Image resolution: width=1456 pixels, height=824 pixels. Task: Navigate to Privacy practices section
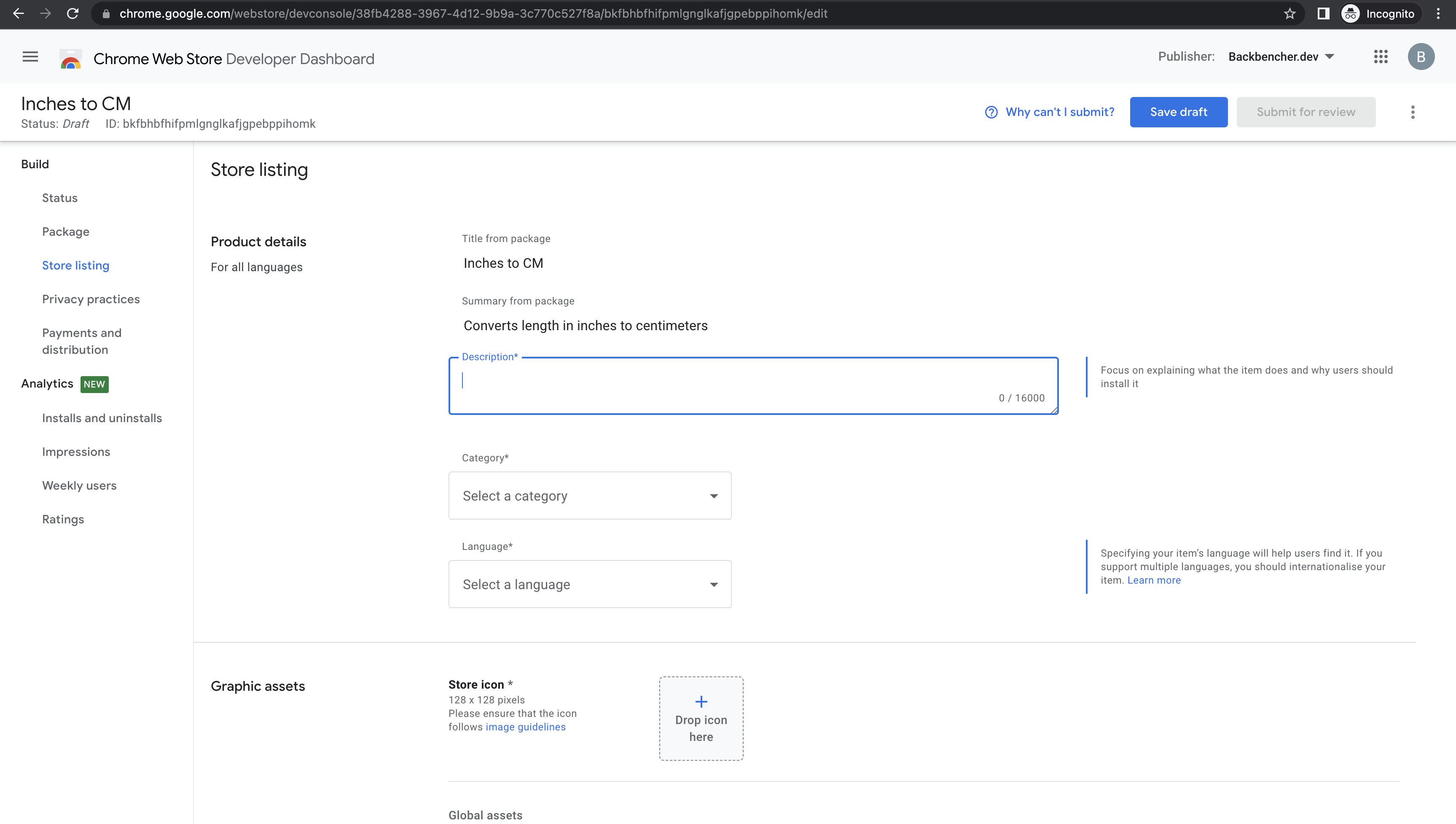pos(91,299)
